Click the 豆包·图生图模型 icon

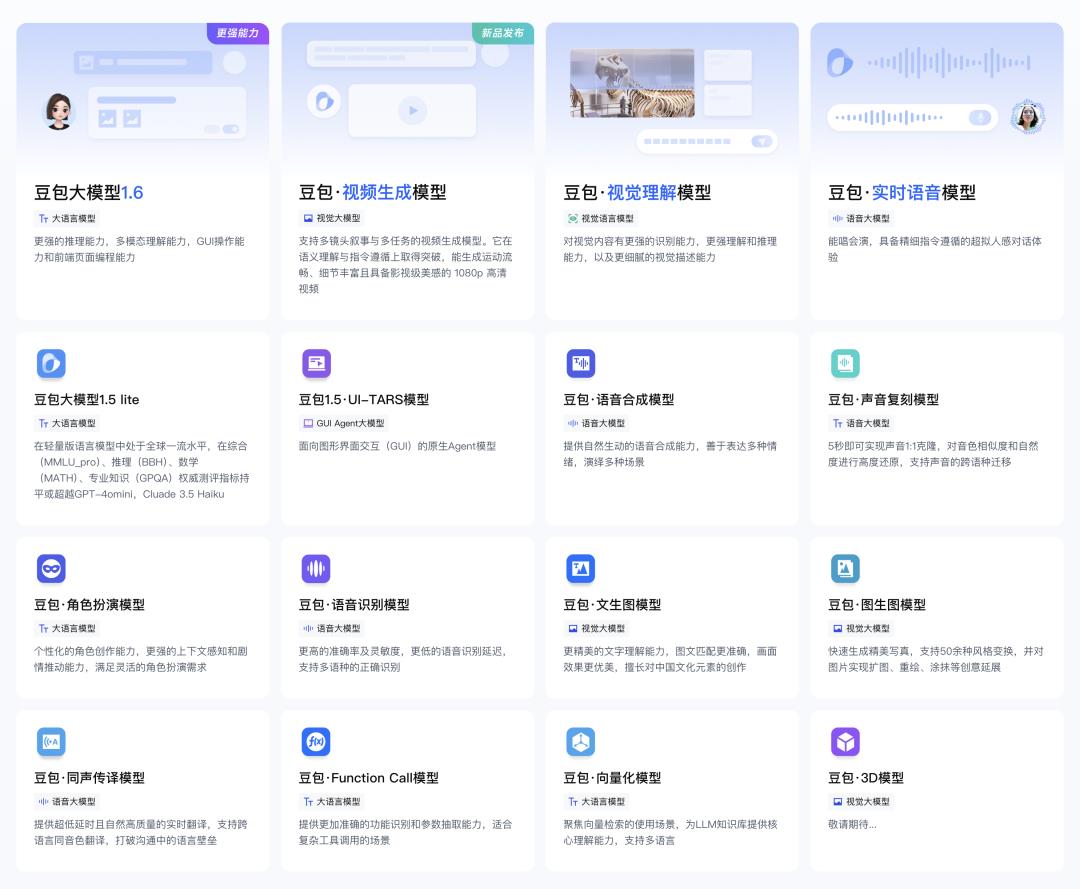point(845,568)
